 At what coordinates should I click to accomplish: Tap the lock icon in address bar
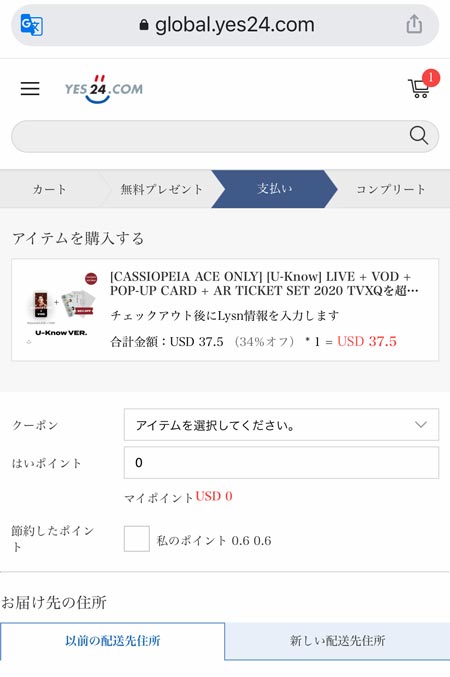pos(144,25)
